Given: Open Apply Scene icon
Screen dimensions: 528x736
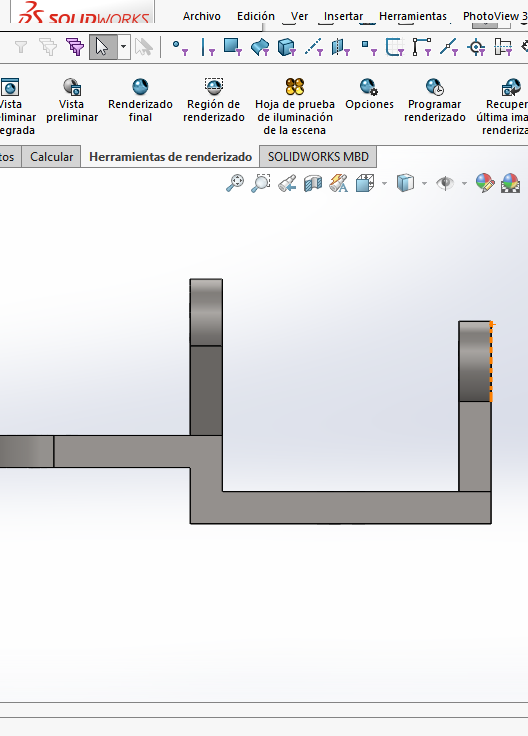Looking at the screenshot, I should tap(511, 183).
